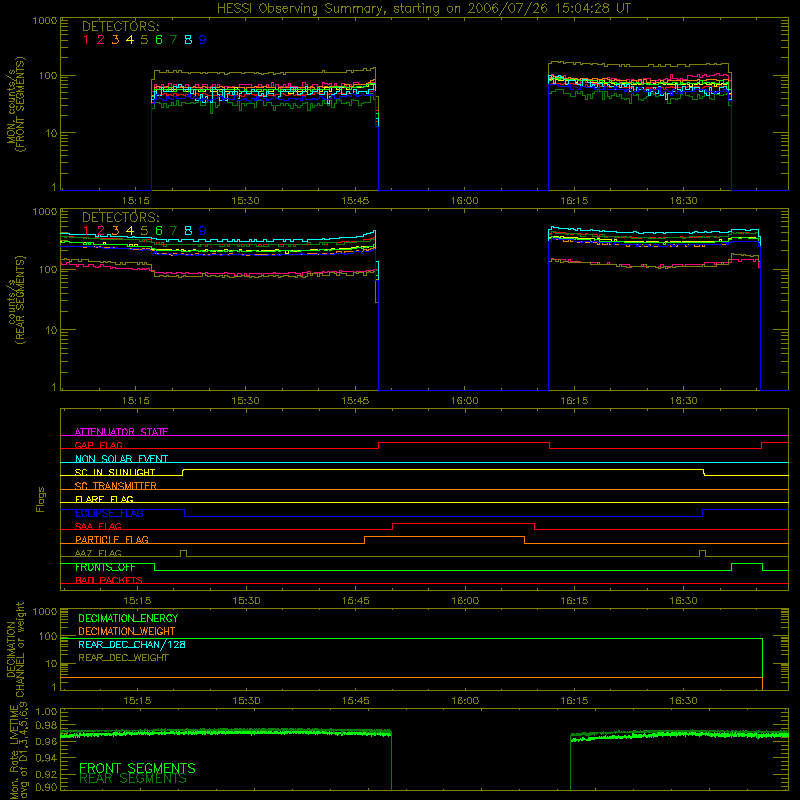Click the 15:15 tick under the front segments plot

pos(136,201)
